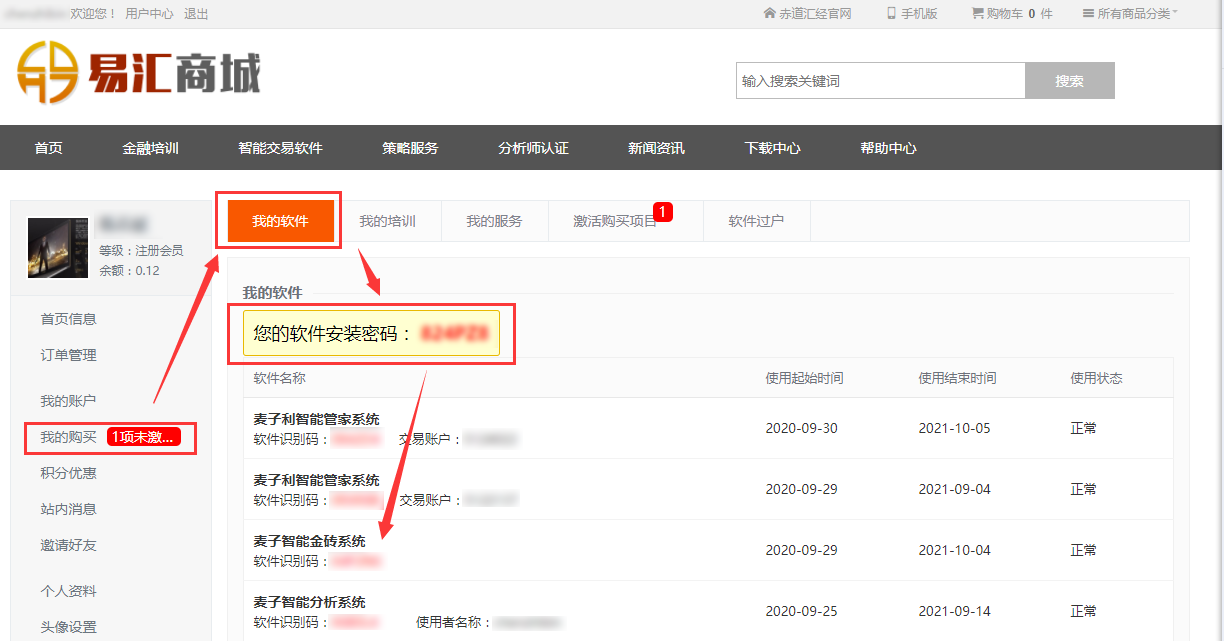
Task: Open 首页信息 in the sidebar
Action: click(x=69, y=319)
